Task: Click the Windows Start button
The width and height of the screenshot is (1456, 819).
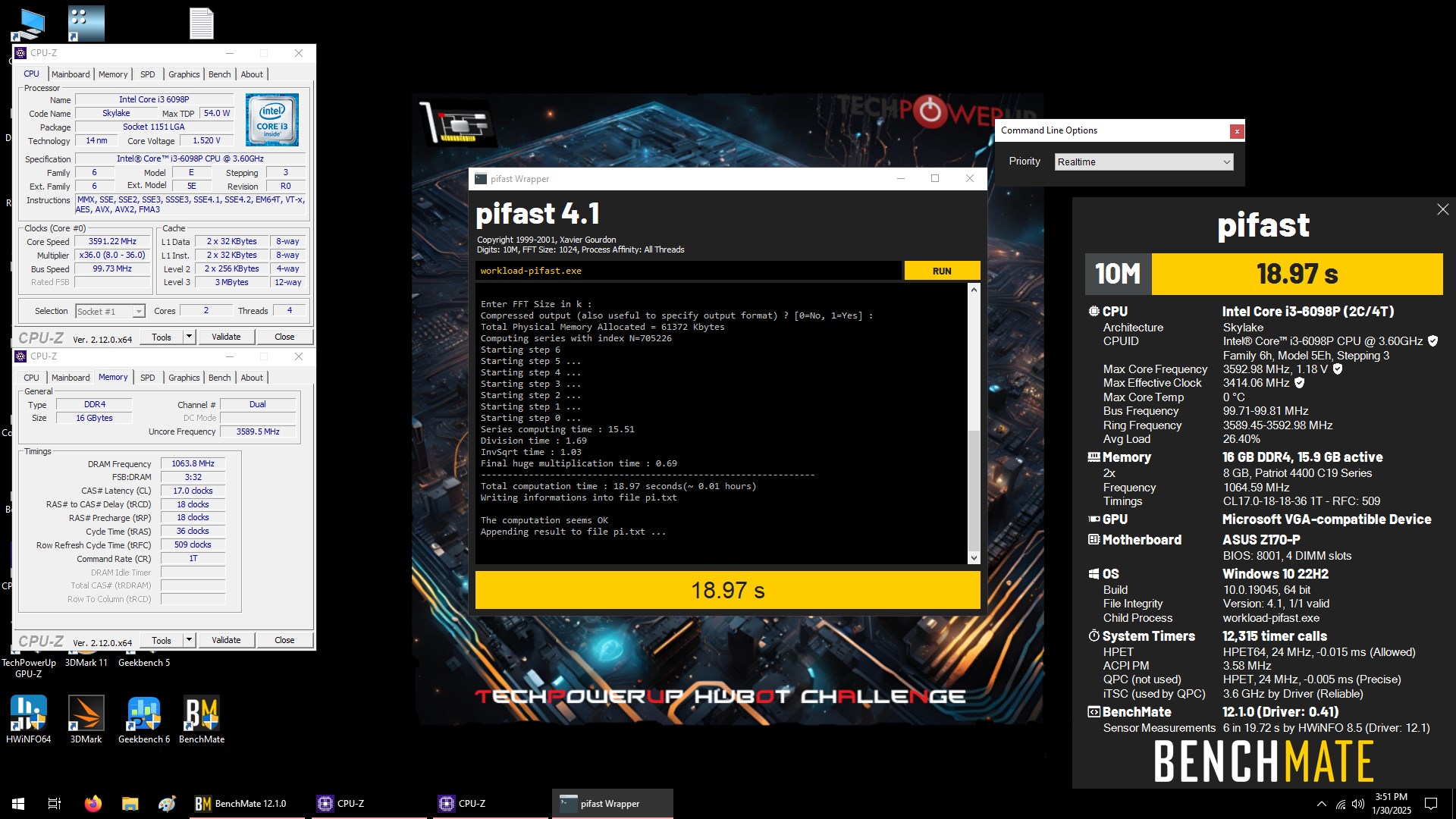Action: 18,804
